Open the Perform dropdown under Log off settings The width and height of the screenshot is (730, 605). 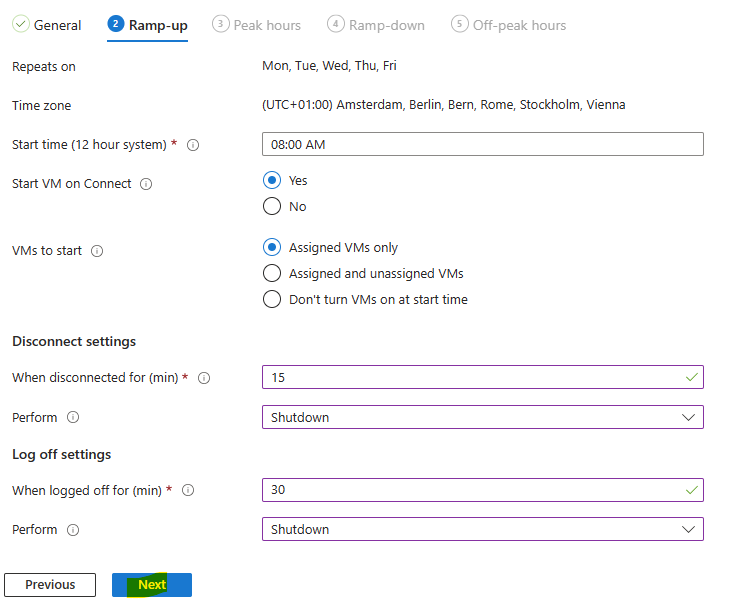click(483, 529)
